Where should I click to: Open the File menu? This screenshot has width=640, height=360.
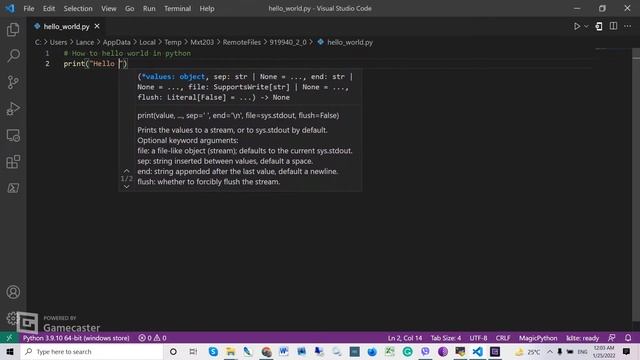(x=29, y=8)
